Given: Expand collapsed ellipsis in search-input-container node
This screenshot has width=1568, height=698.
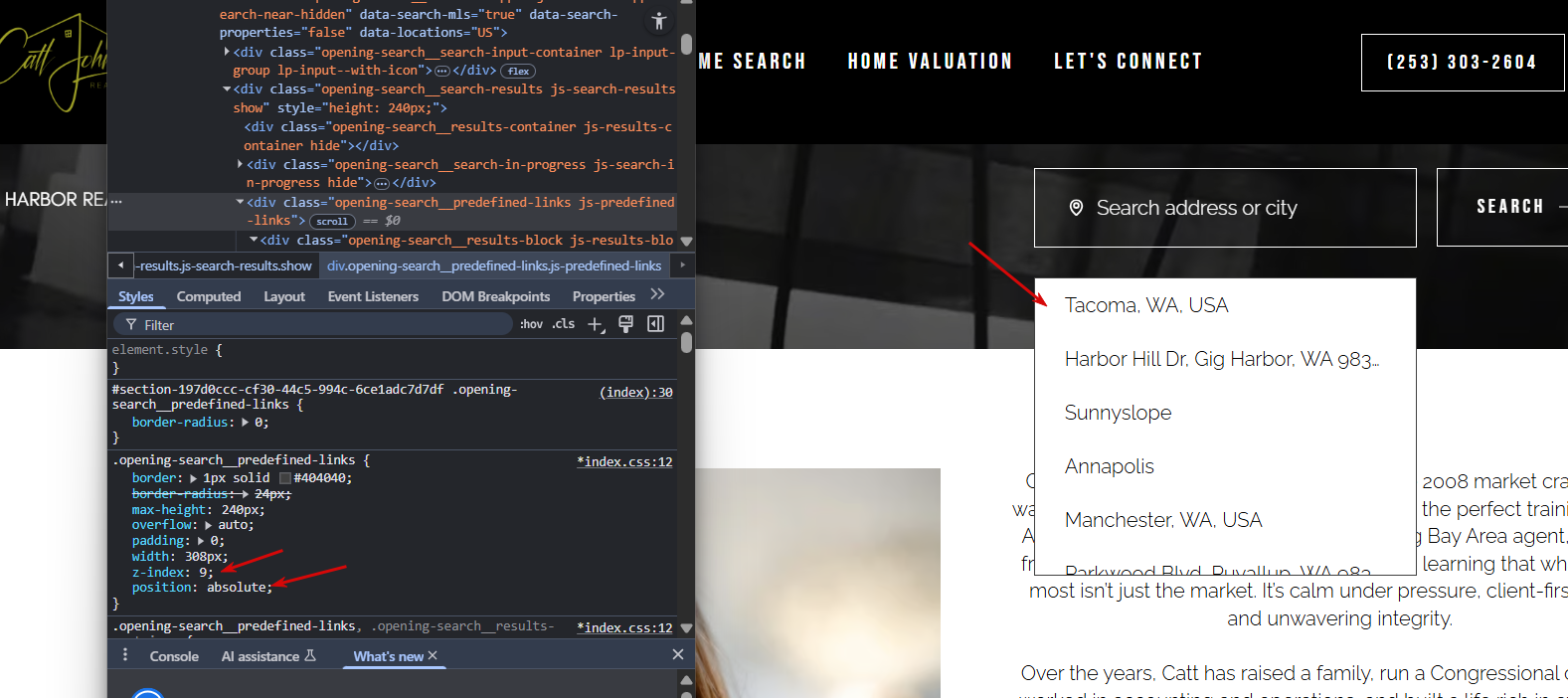Looking at the screenshot, I should (x=442, y=71).
